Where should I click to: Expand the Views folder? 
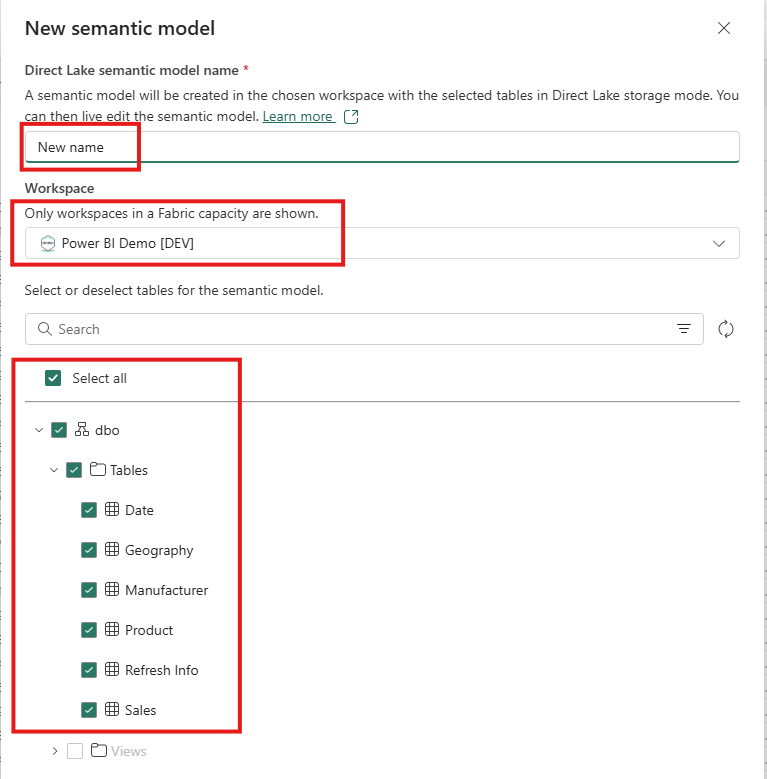pyautogui.click(x=54, y=751)
